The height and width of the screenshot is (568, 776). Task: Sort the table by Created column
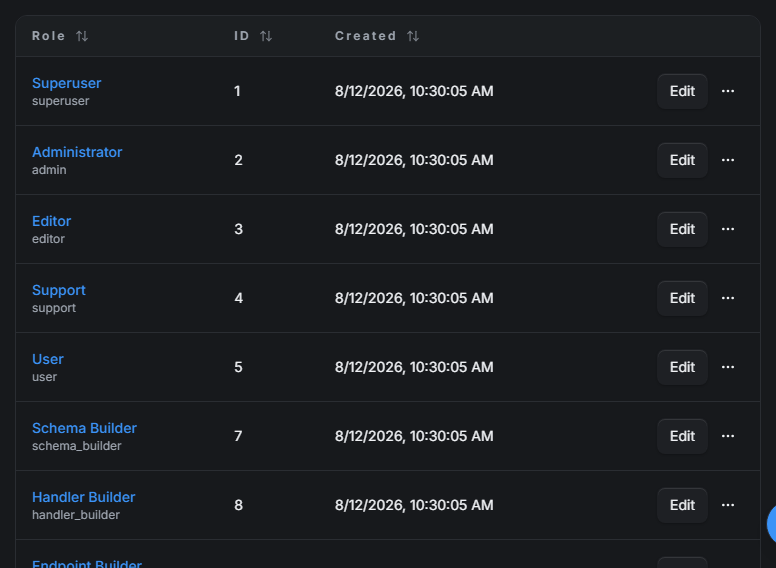(413, 36)
